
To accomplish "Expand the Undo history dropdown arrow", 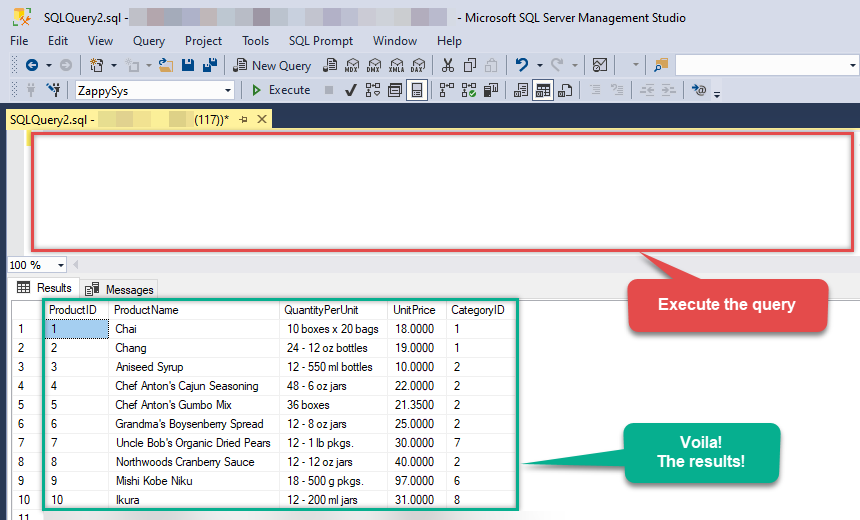I will tap(540, 66).
